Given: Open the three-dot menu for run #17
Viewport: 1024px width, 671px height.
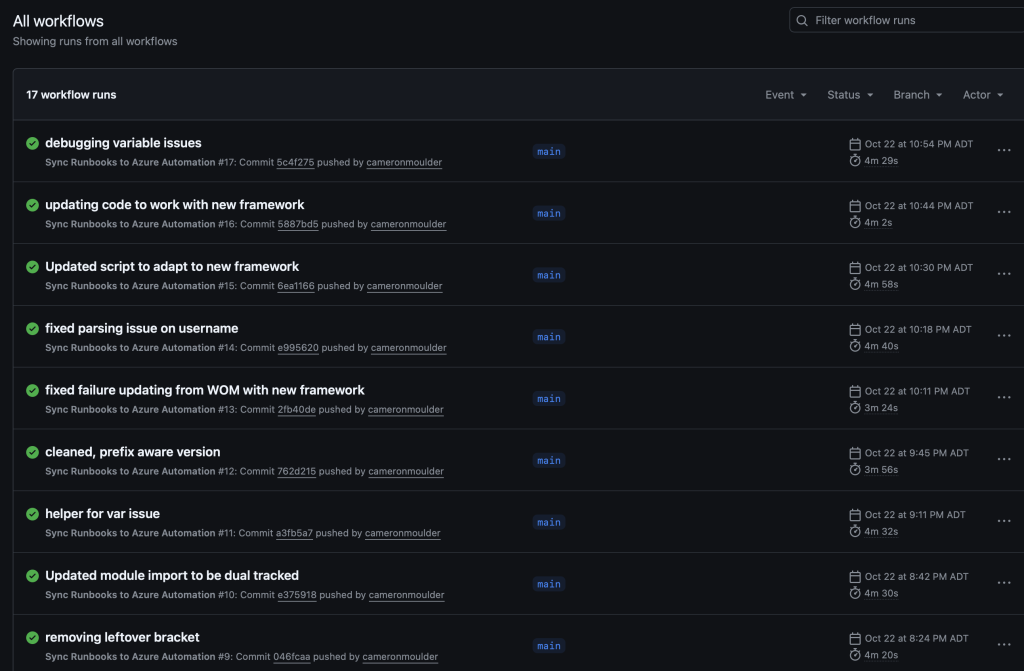Looking at the screenshot, I should (x=1004, y=151).
